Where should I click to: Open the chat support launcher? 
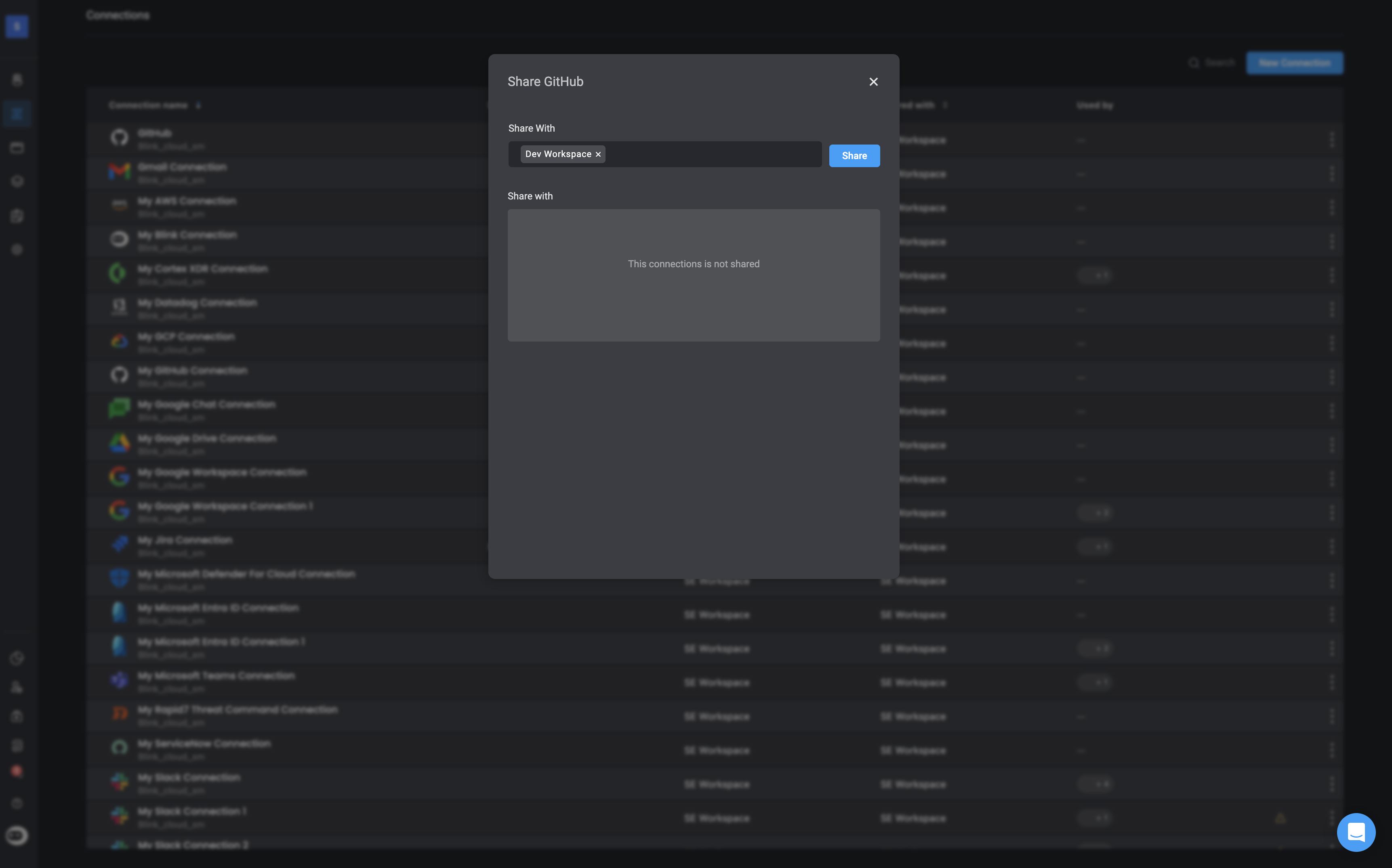pyautogui.click(x=1356, y=832)
